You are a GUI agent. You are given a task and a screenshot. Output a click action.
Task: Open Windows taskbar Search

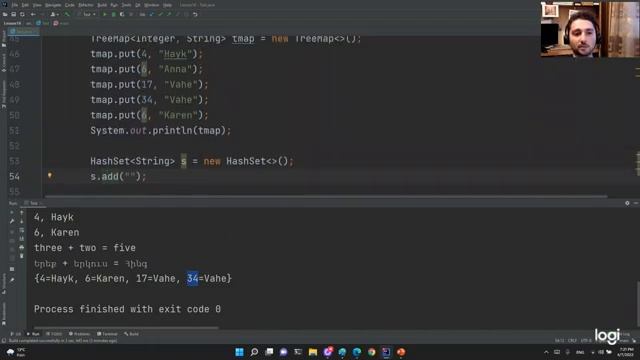pyautogui.click(x=254, y=352)
